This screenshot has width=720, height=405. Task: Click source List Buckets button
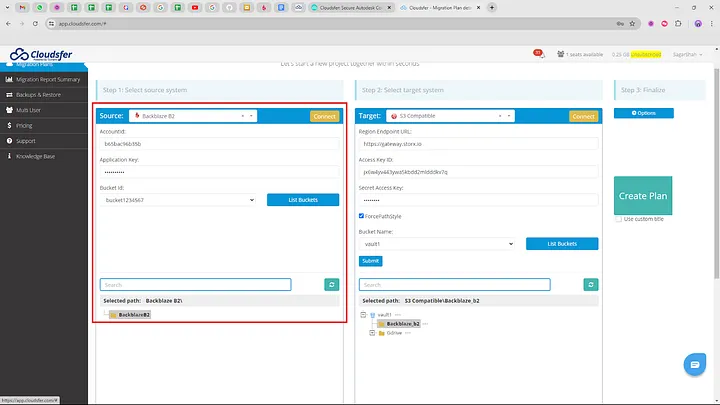click(303, 200)
